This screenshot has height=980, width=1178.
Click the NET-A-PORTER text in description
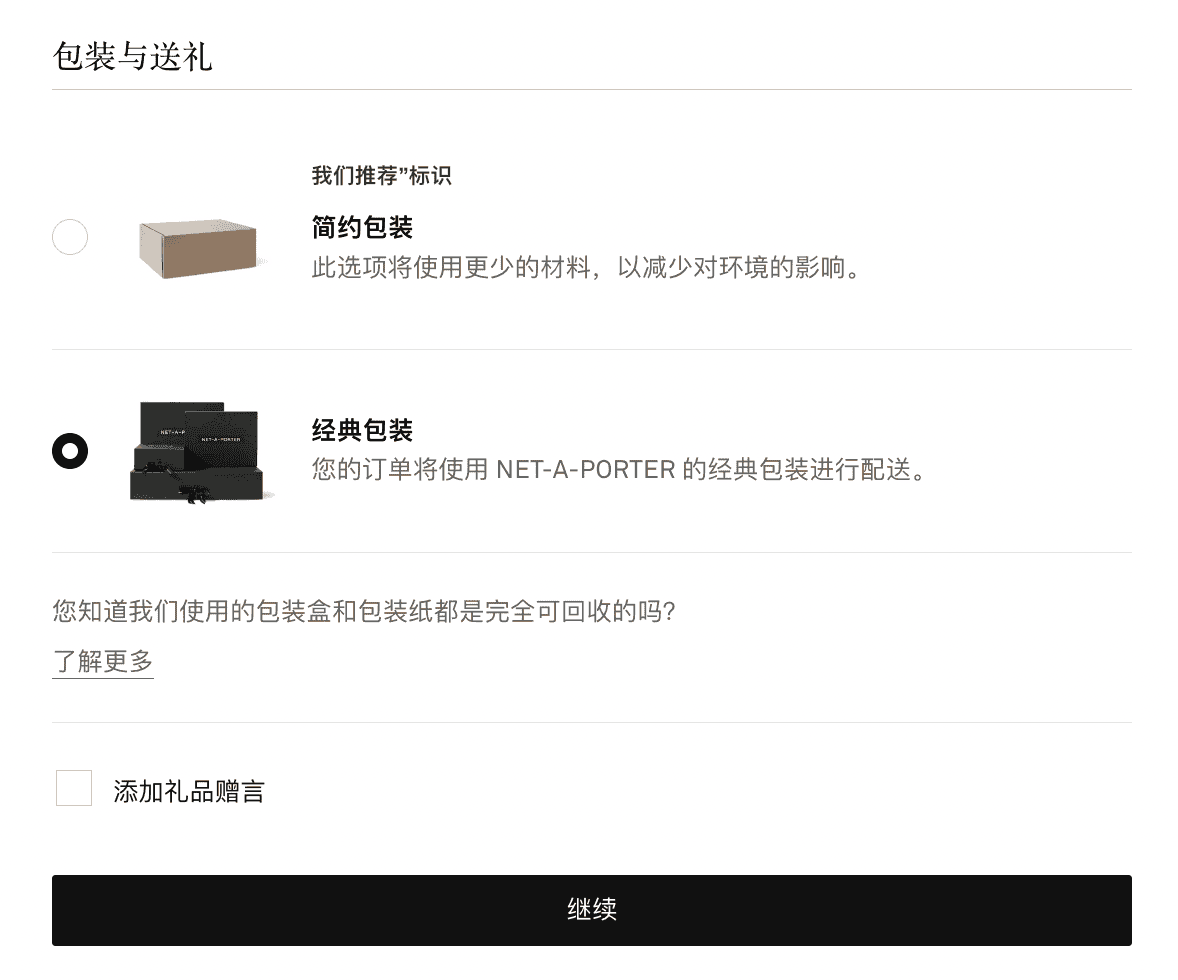[x=586, y=470]
